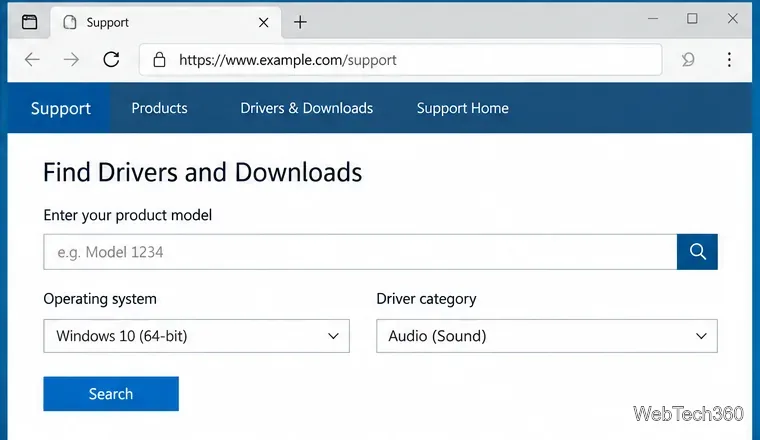Click the browser forward arrow
Screen dimensions: 760x440
pyautogui.click(x=71, y=60)
